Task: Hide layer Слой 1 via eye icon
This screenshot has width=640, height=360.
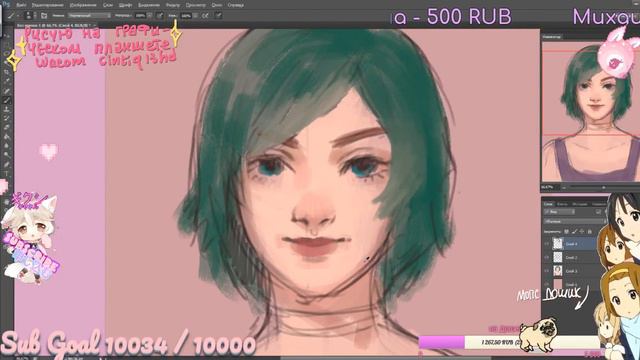Action: (547, 284)
